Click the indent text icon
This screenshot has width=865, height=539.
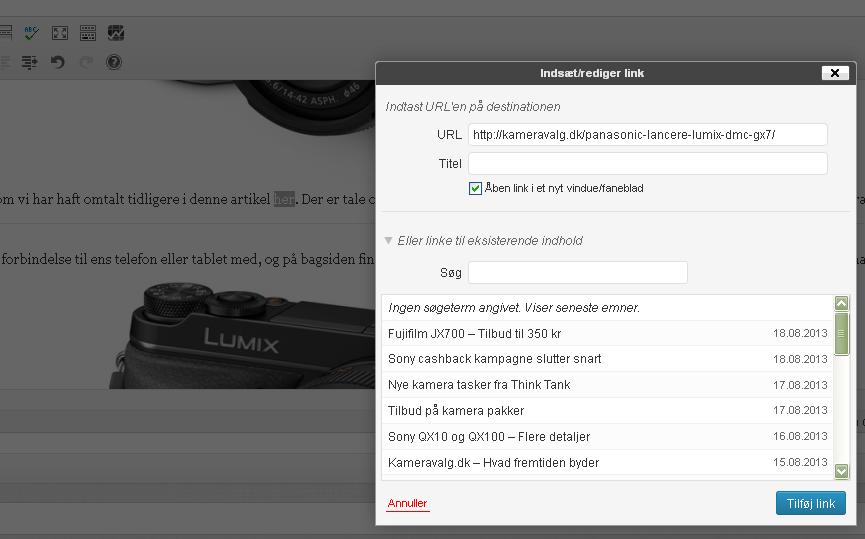tap(29, 62)
